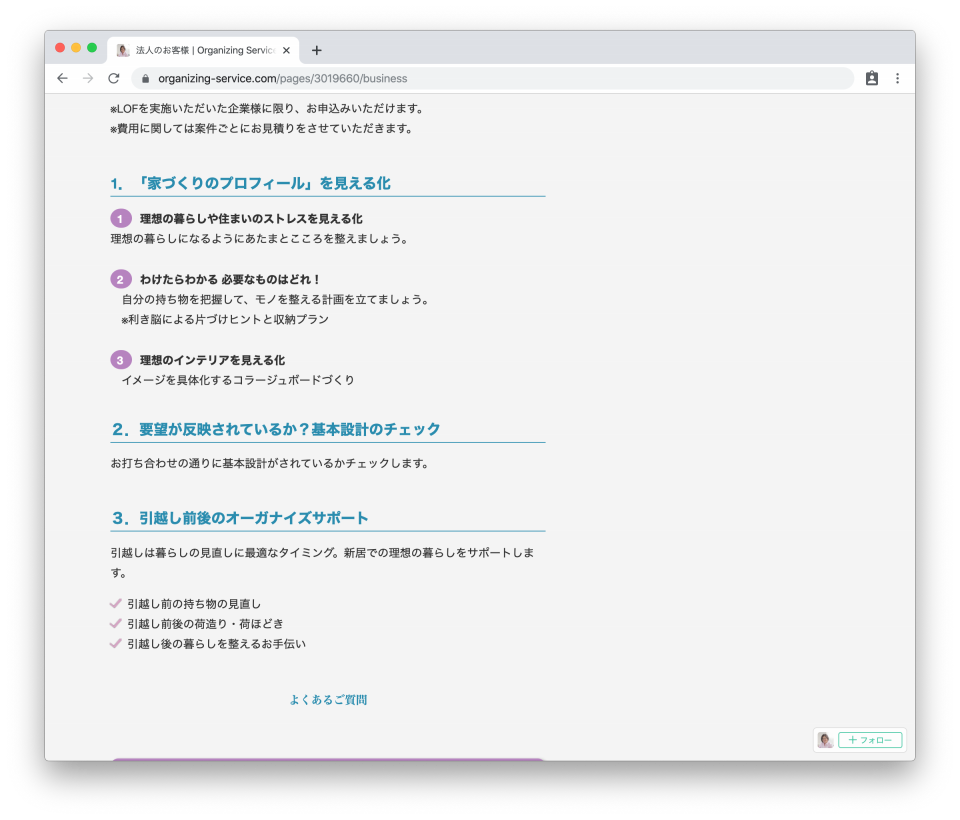The image size is (960, 820).
Task: Click the browser forward arrow
Action: point(88,78)
